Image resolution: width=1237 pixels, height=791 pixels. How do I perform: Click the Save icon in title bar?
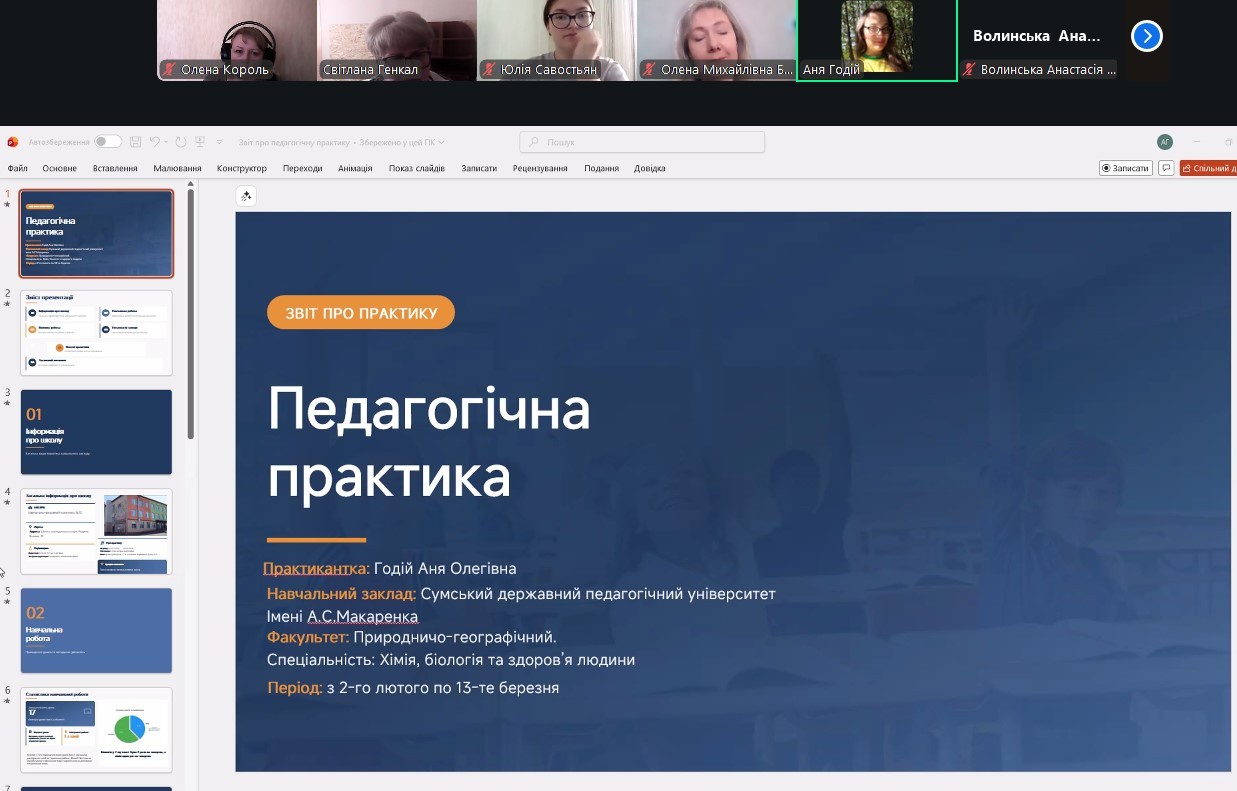136,142
